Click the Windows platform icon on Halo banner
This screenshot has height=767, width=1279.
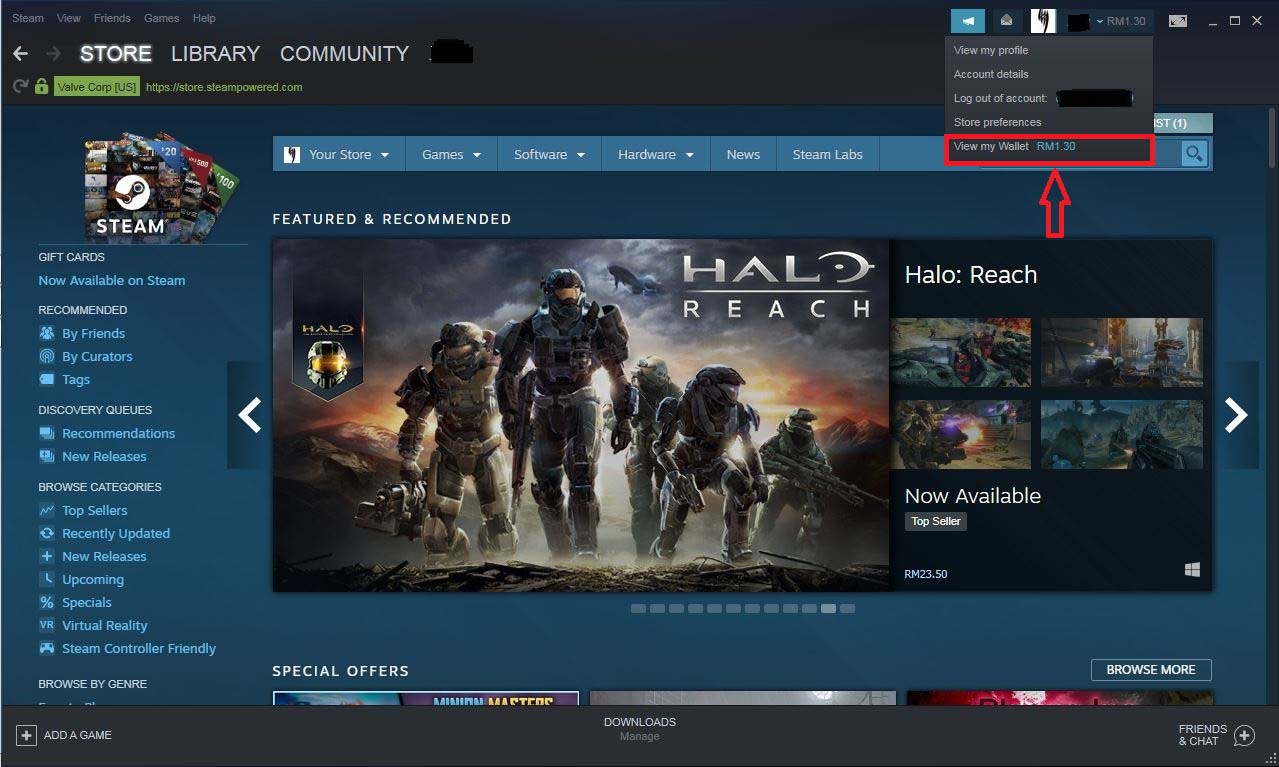coord(1192,570)
